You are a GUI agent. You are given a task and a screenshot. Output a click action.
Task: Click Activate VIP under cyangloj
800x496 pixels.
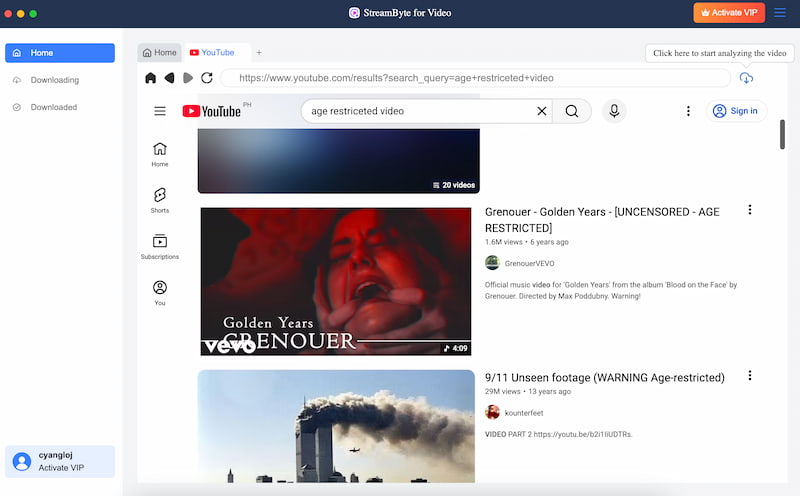61,468
